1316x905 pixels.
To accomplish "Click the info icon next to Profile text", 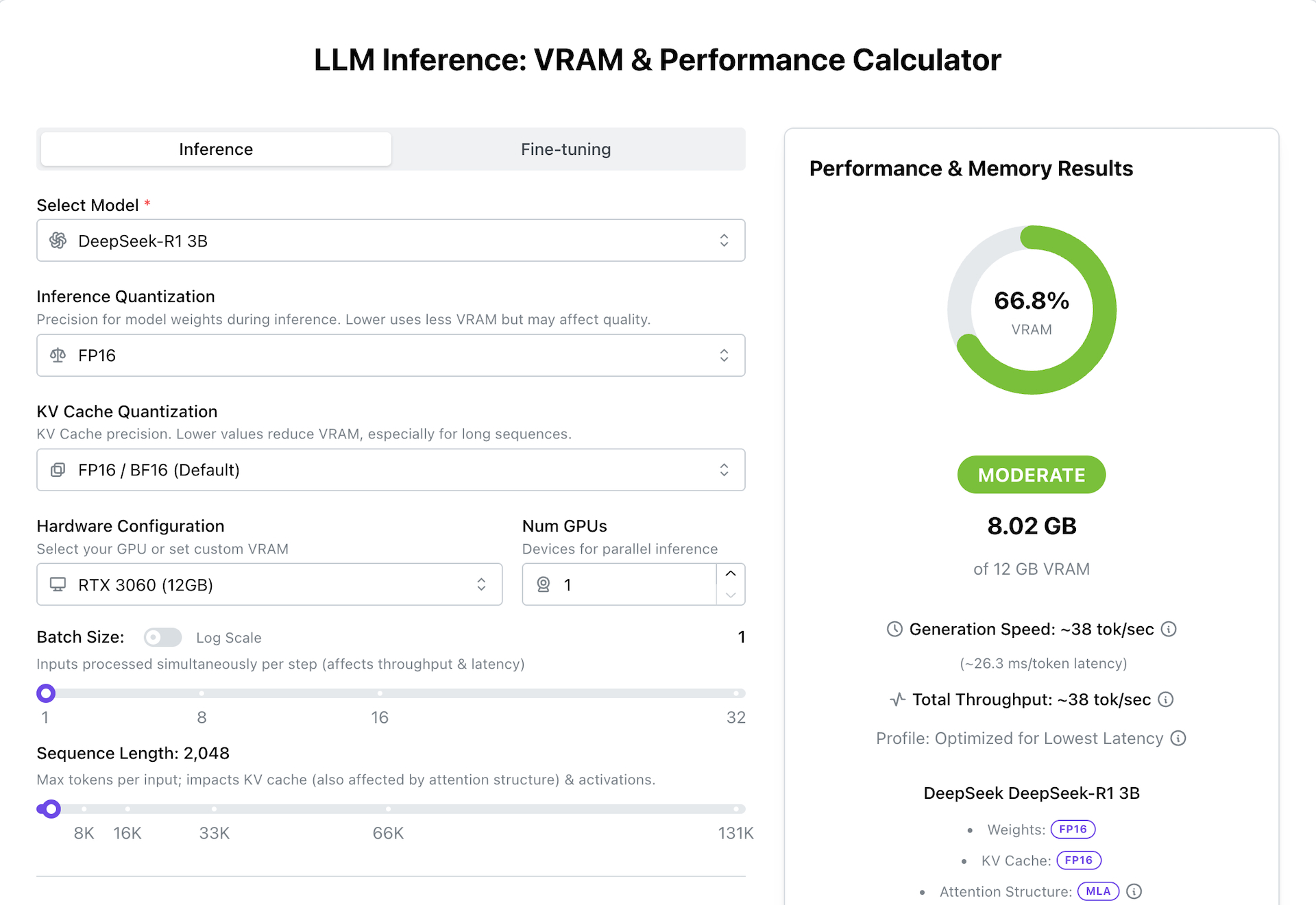I will tap(1178, 739).
